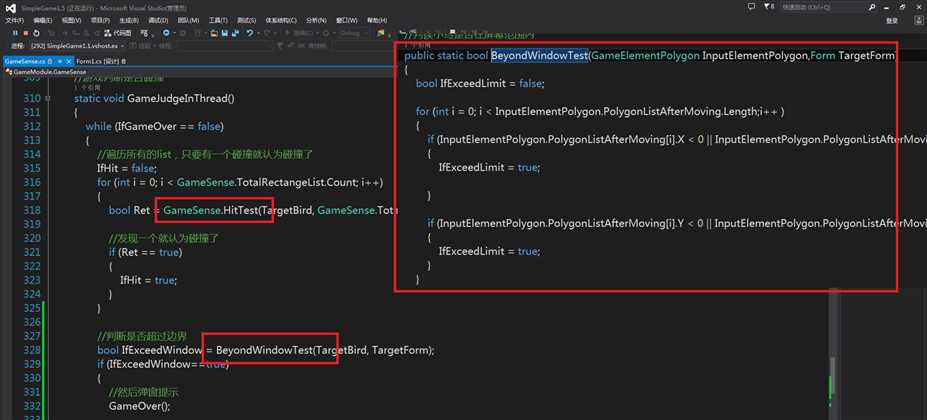Click 'if (Ret == true)' on line 321

[x=145, y=252]
